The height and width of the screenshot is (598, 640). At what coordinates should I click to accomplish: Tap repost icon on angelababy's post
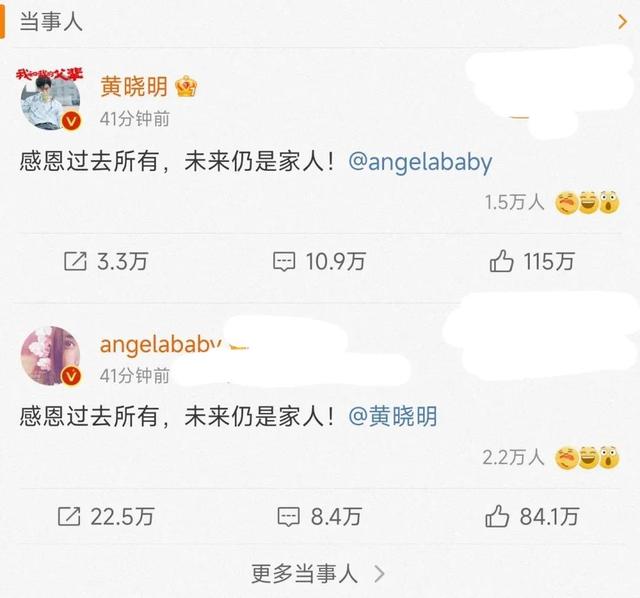point(69,516)
